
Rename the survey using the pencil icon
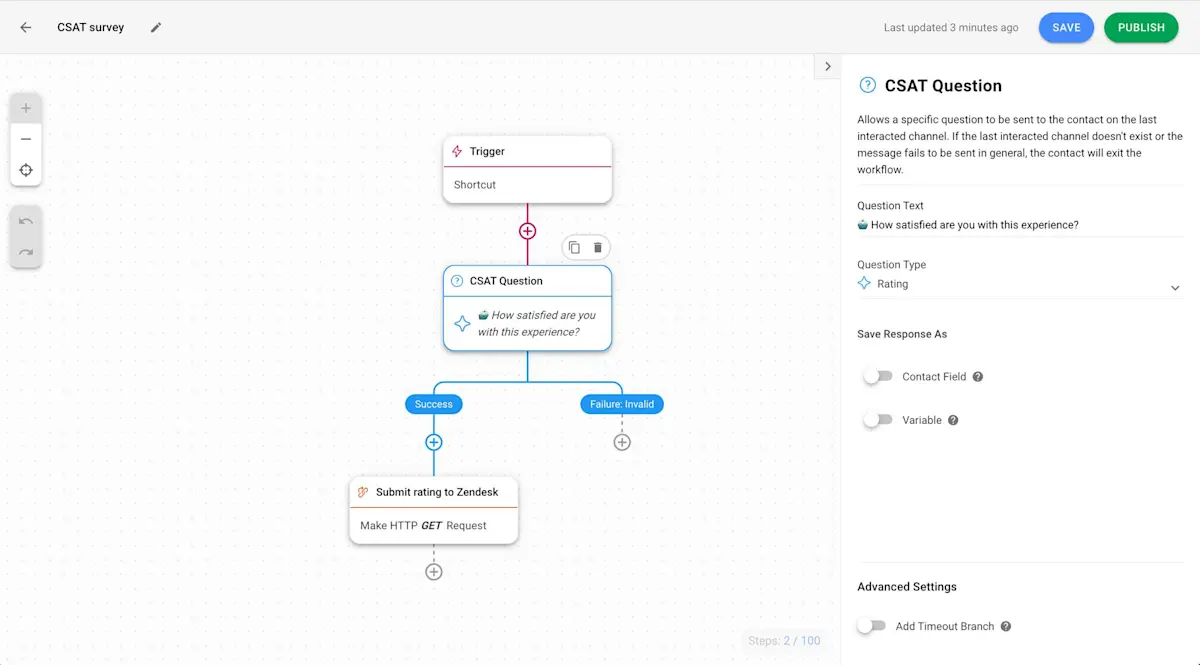coord(156,27)
